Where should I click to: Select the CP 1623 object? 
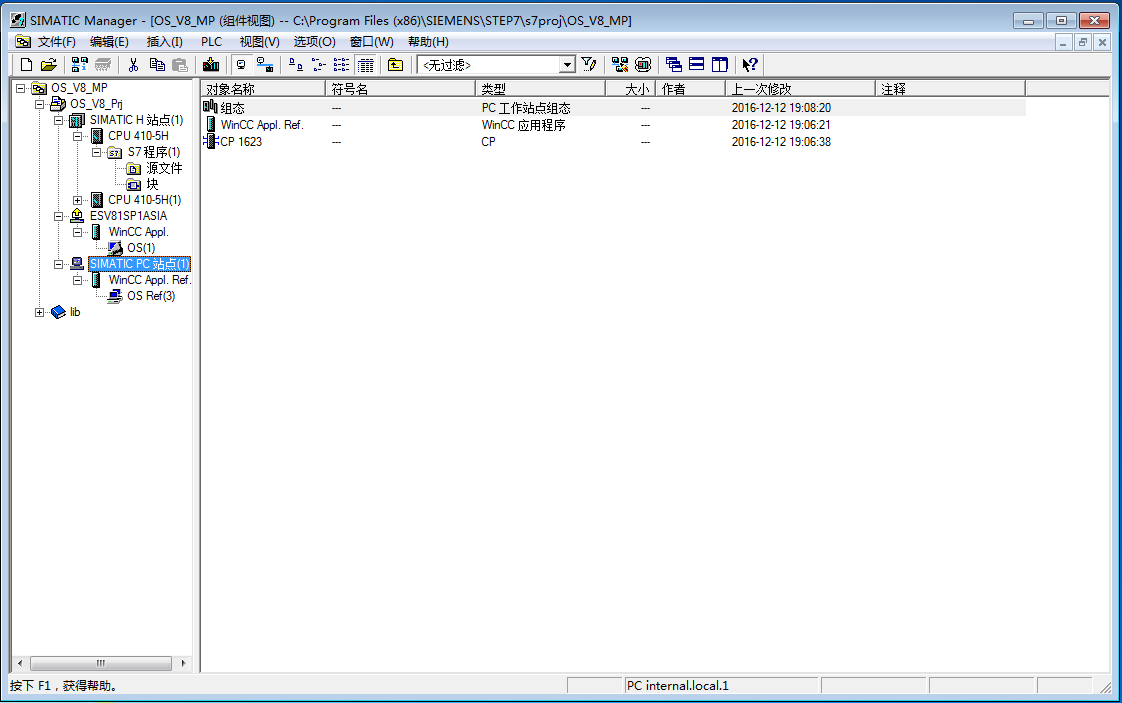[x=241, y=142]
